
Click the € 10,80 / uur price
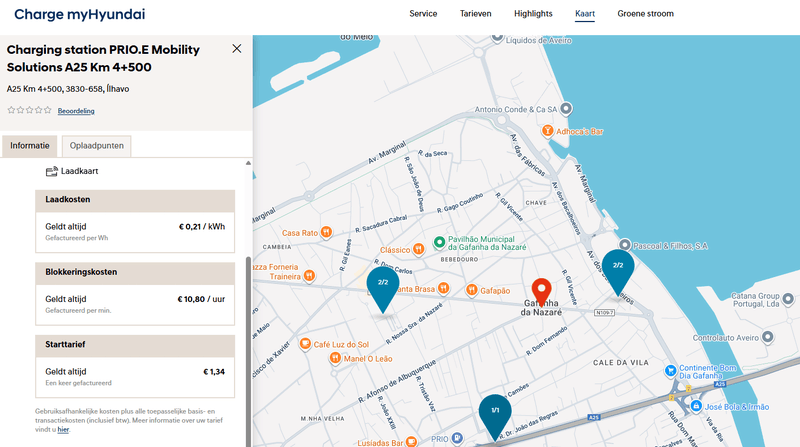(201, 299)
